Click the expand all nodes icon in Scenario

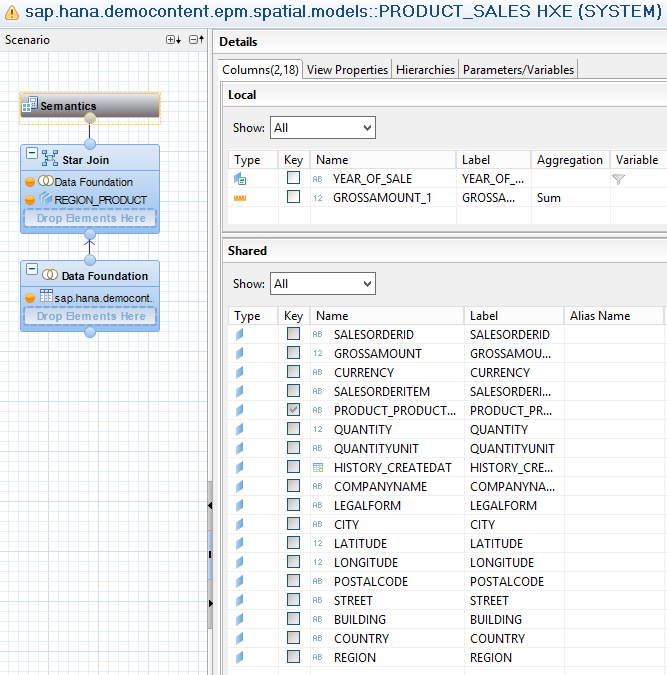[173, 40]
